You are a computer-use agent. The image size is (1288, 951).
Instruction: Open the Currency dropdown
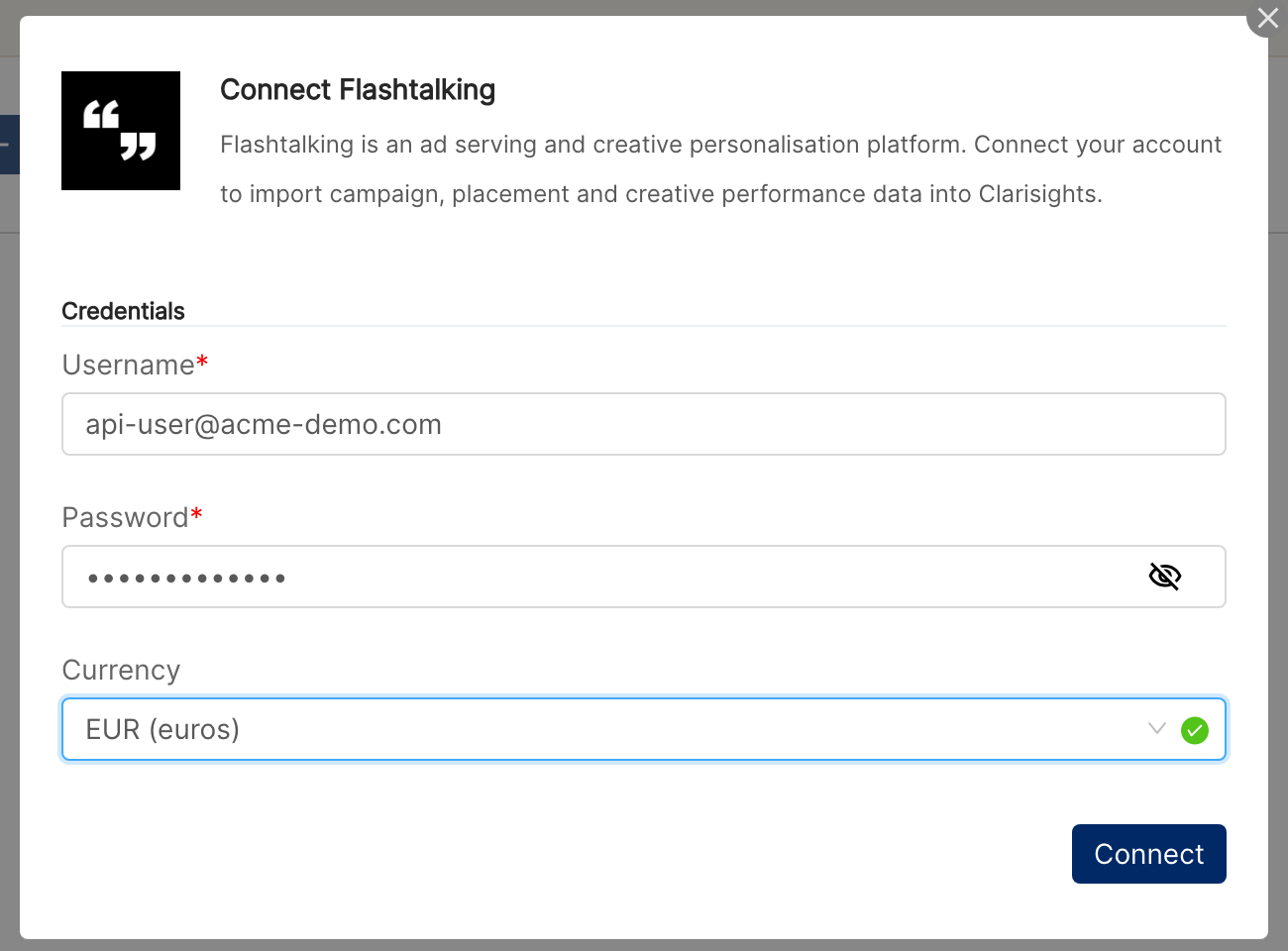644,729
